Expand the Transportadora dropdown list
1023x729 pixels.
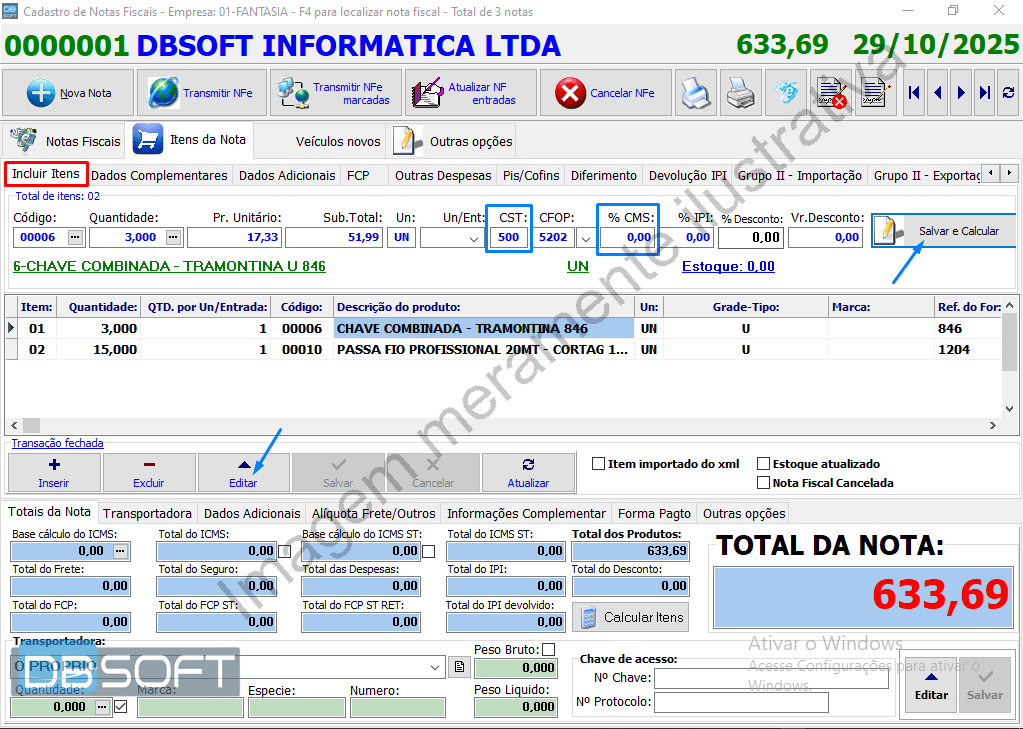tap(436, 667)
